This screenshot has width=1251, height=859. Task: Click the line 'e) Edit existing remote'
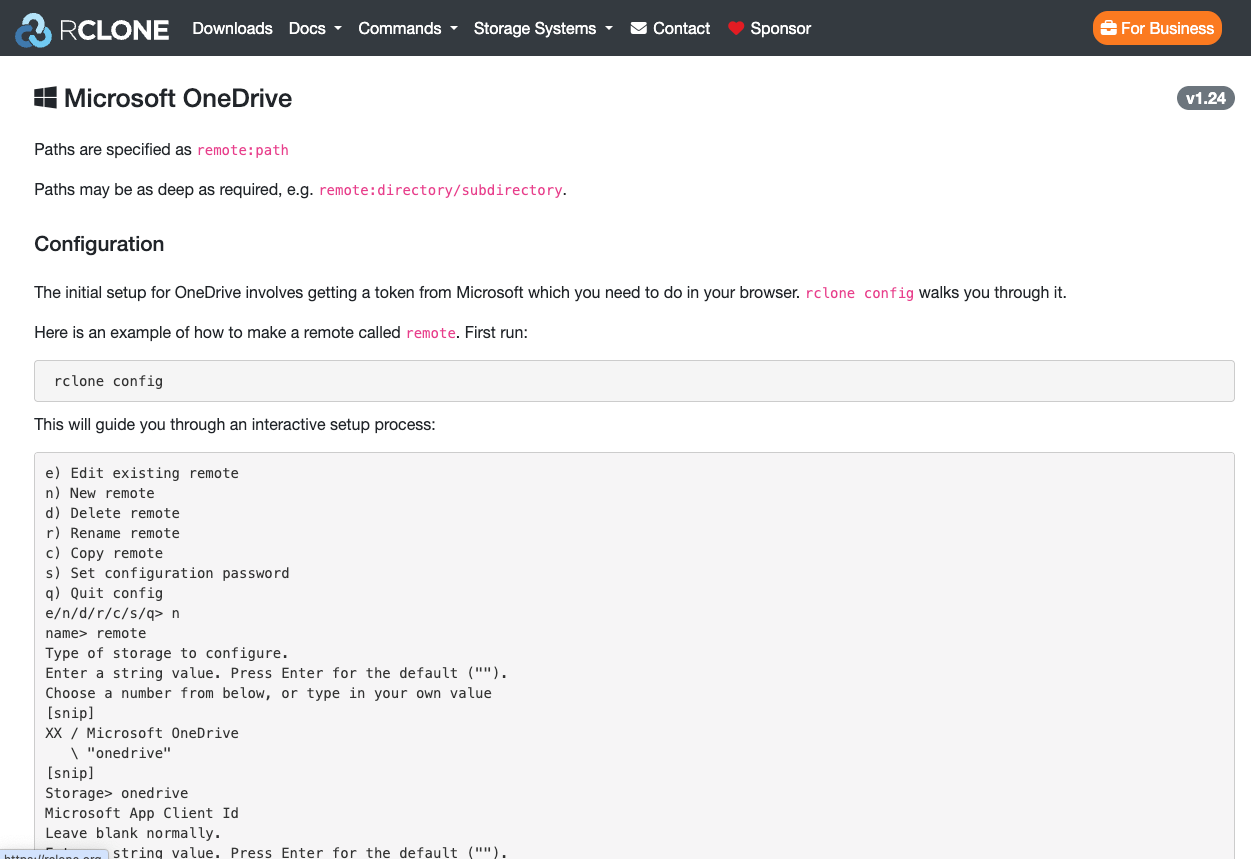tap(142, 473)
